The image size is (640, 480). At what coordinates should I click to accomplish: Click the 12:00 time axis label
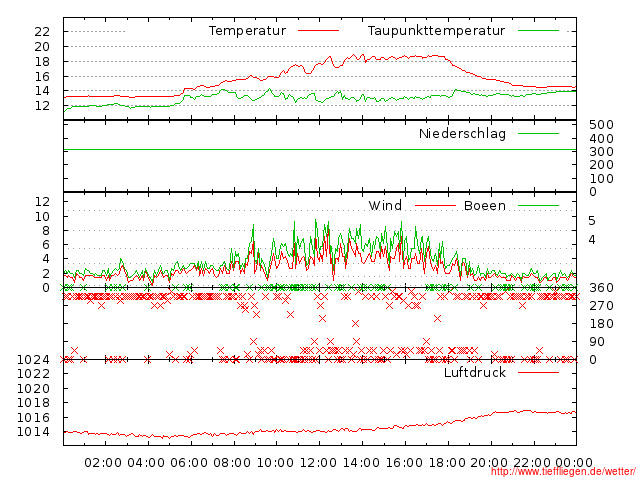pyautogui.click(x=318, y=463)
